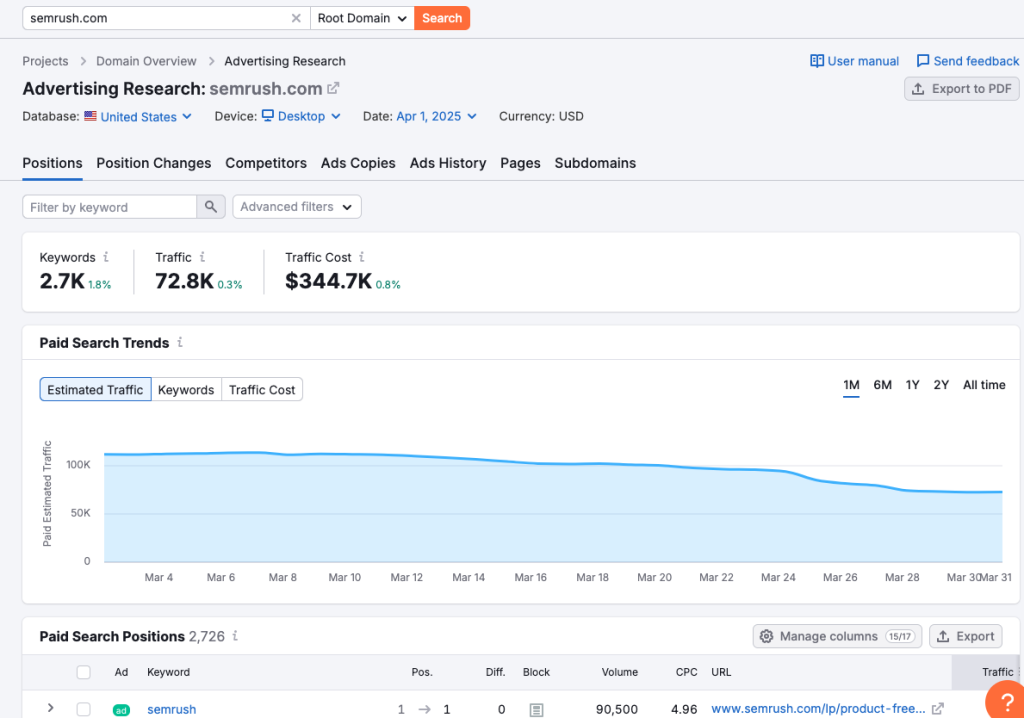This screenshot has width=1024, height=718.
Task: Click the Export button in positions table
Action: tap(965, 636)
